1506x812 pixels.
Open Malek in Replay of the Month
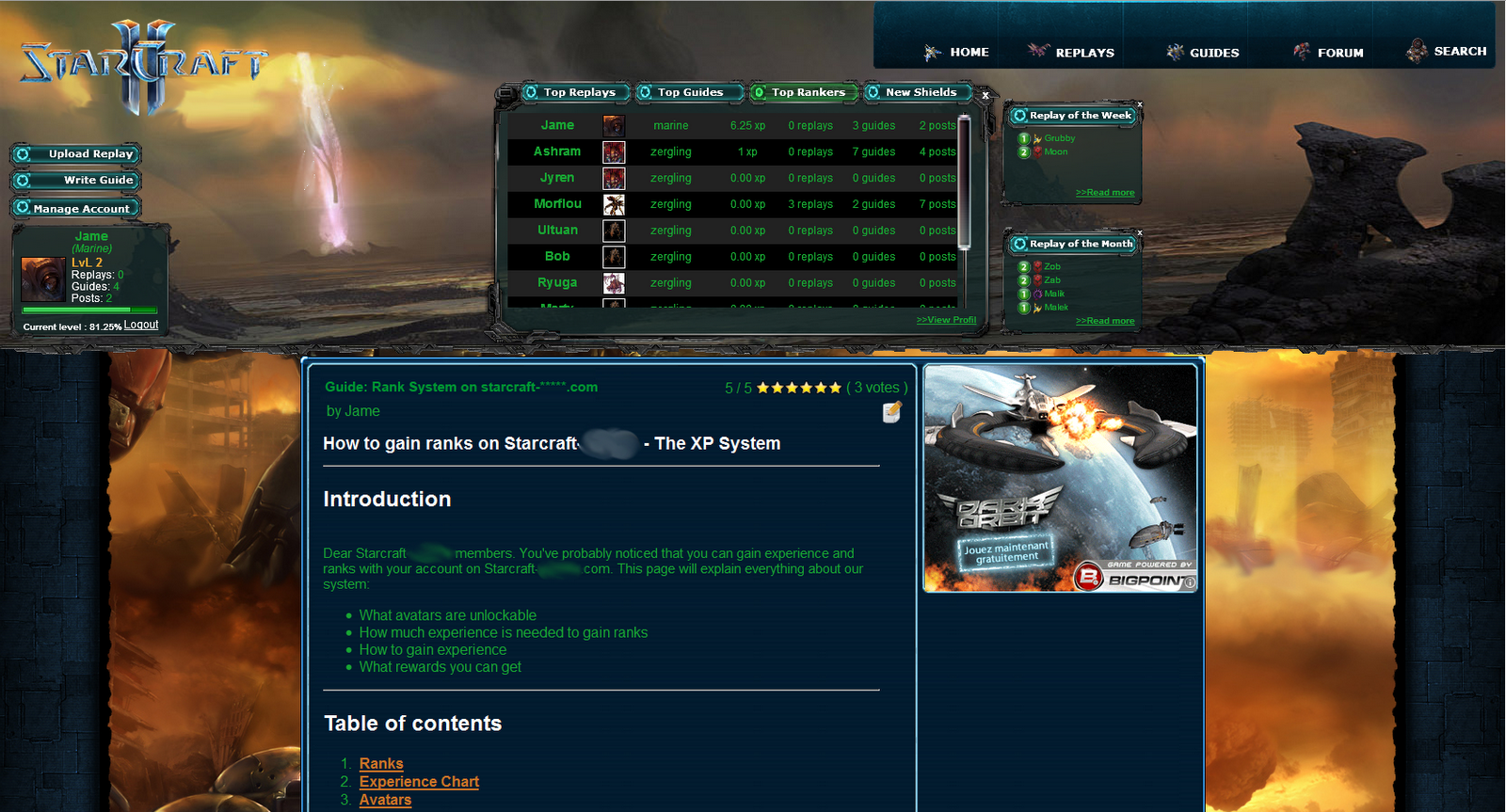point(1056,308)
